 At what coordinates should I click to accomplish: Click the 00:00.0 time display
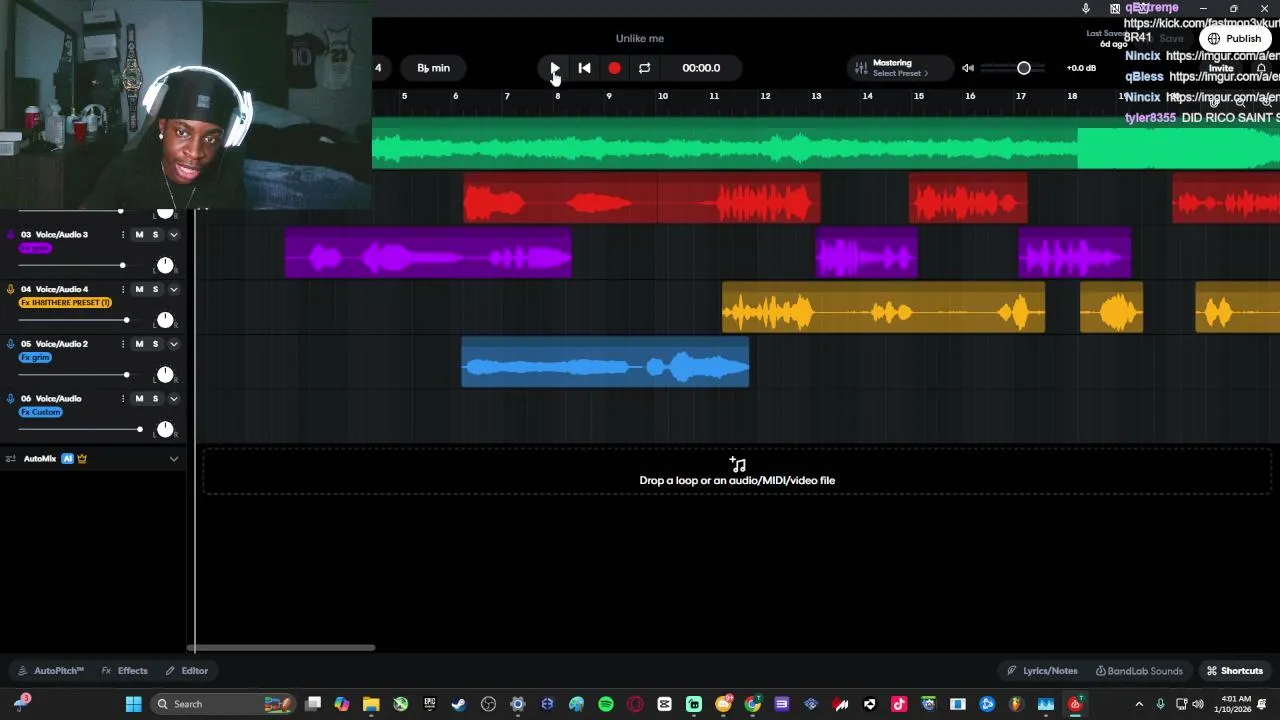tap(701, 68)
